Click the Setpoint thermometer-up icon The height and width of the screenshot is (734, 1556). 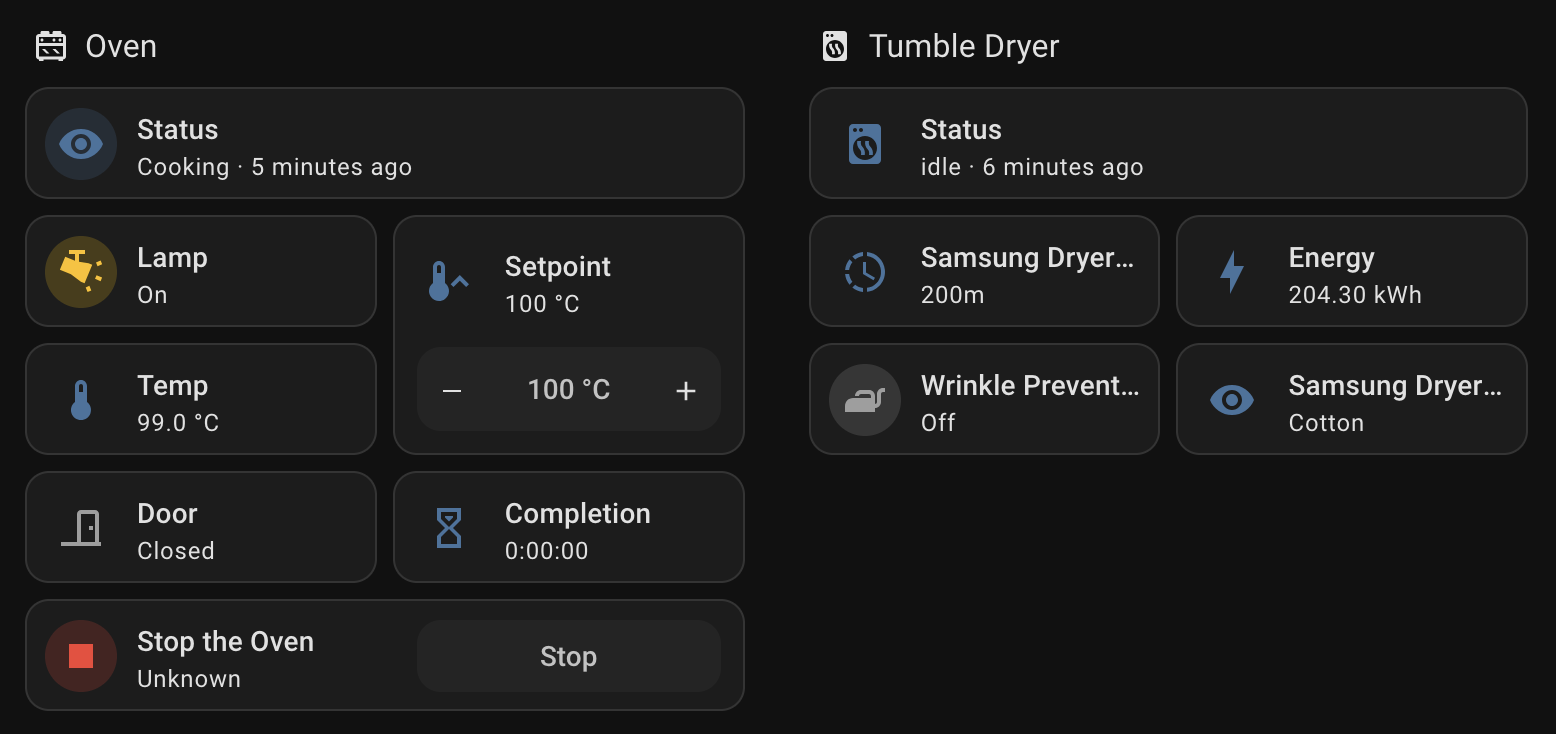449,282
